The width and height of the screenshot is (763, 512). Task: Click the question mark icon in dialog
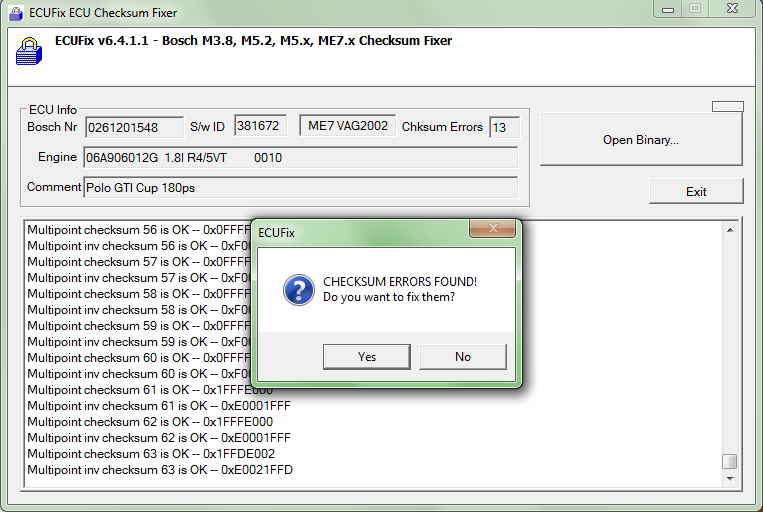click(299, 290)
